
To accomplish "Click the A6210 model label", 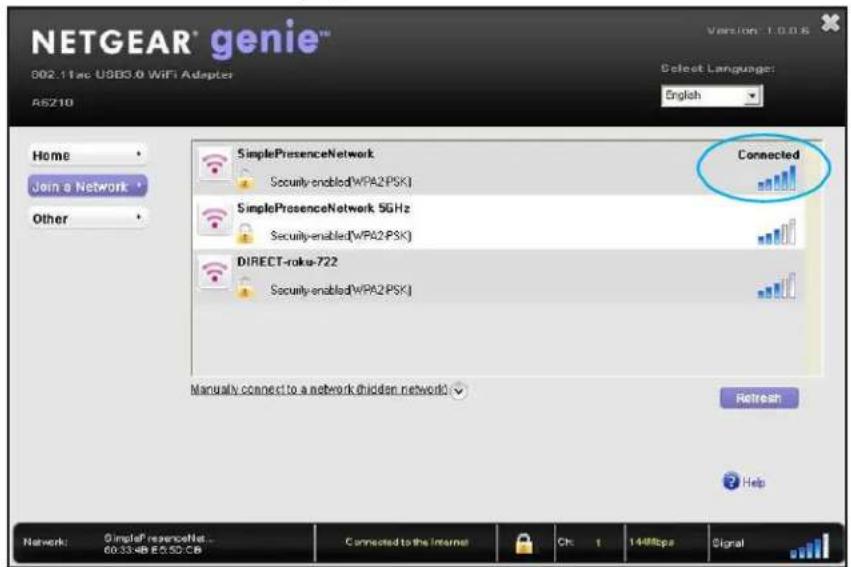I will point(53,103).
